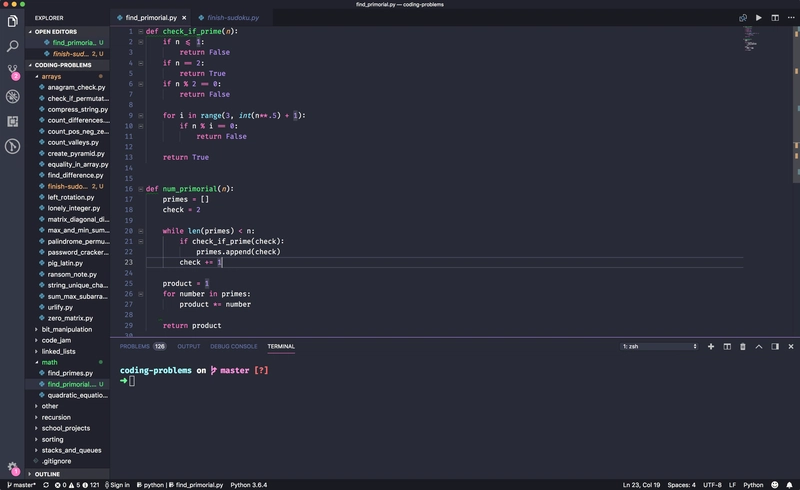Click Spaces: 4 indentation setting
Viewport: 800px width, 490px height.
(x=681, y=485)
